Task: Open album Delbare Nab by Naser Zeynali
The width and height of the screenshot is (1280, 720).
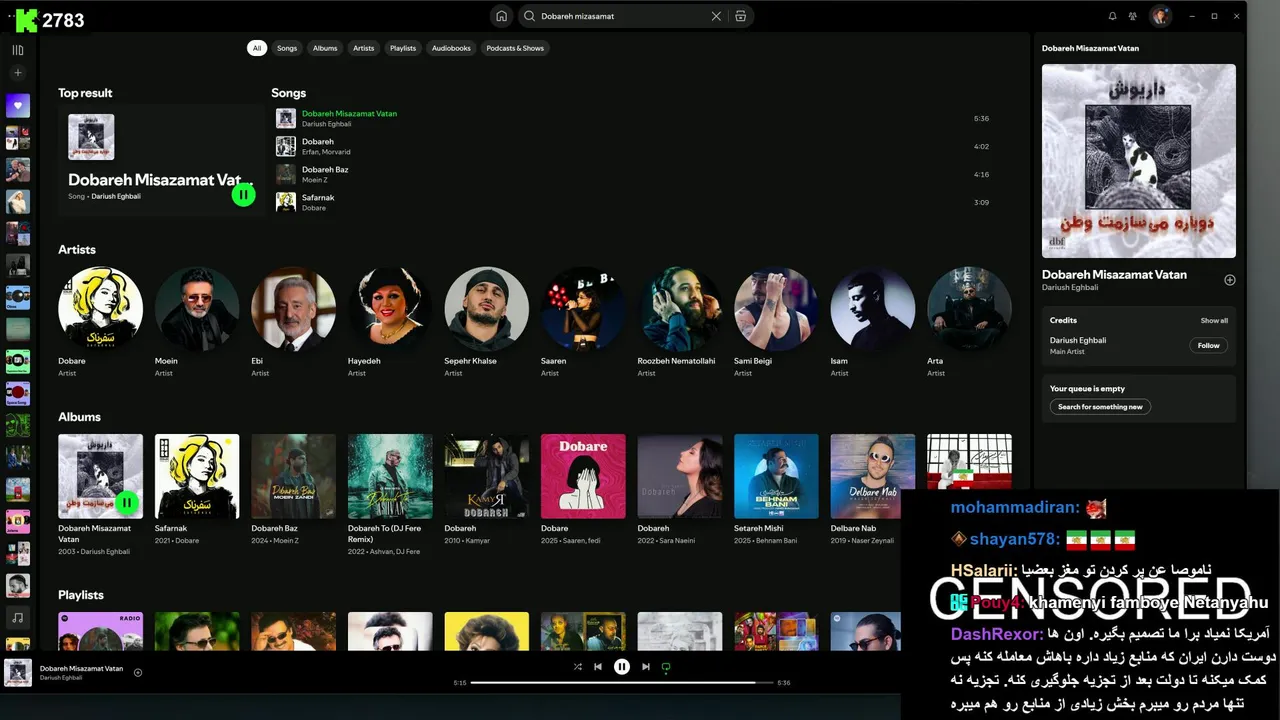Action: [x=873, y=476]
